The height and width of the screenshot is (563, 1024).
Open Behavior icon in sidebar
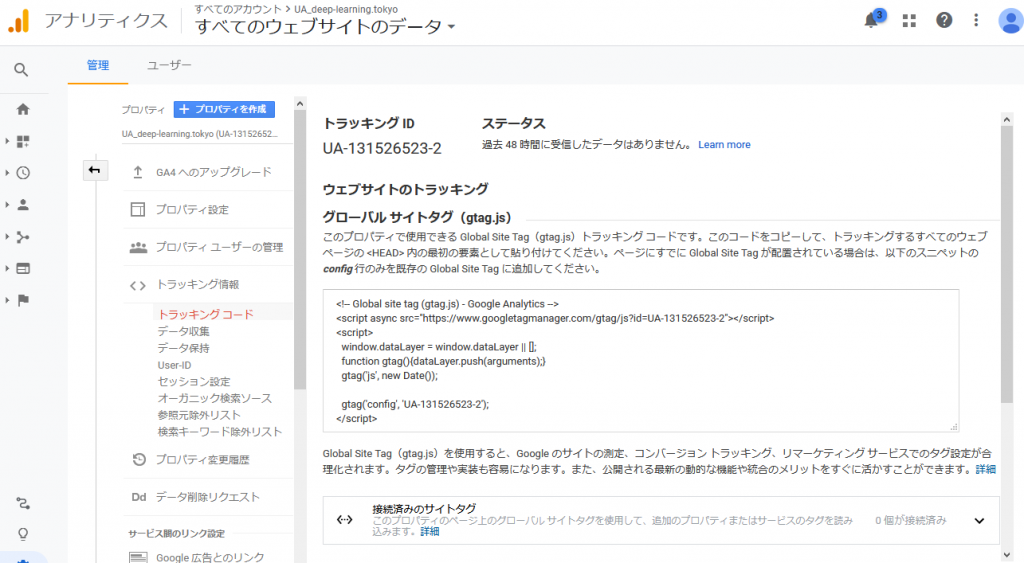[23, 268]
